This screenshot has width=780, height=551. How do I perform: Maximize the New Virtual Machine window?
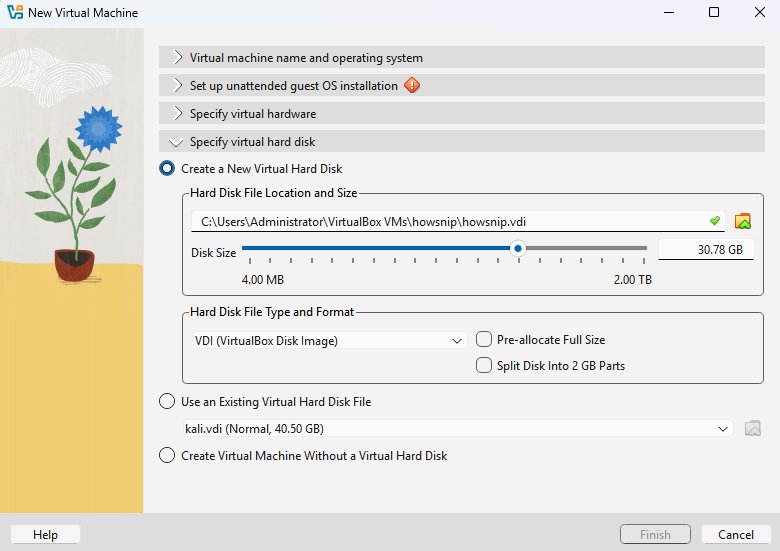click(x=714, y=12)
